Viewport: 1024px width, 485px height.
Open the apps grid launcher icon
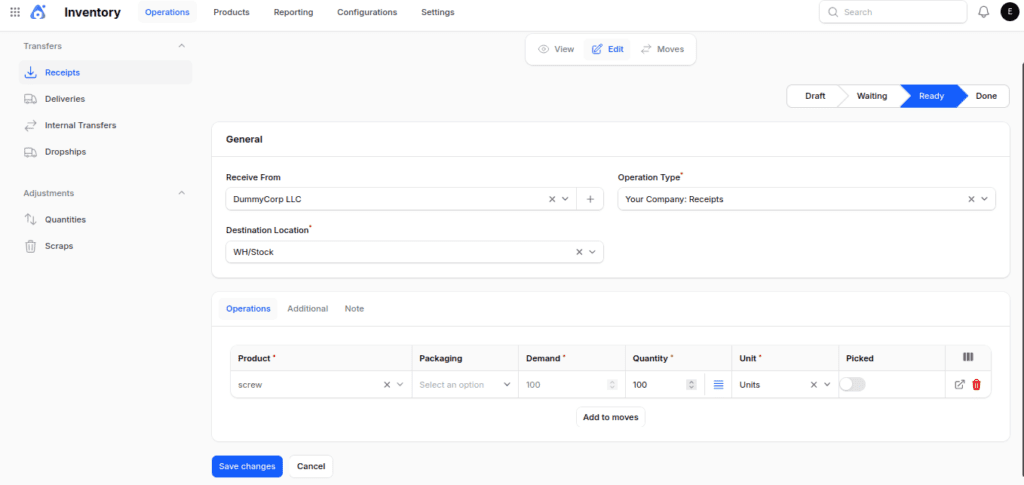[x=15, y=12]
